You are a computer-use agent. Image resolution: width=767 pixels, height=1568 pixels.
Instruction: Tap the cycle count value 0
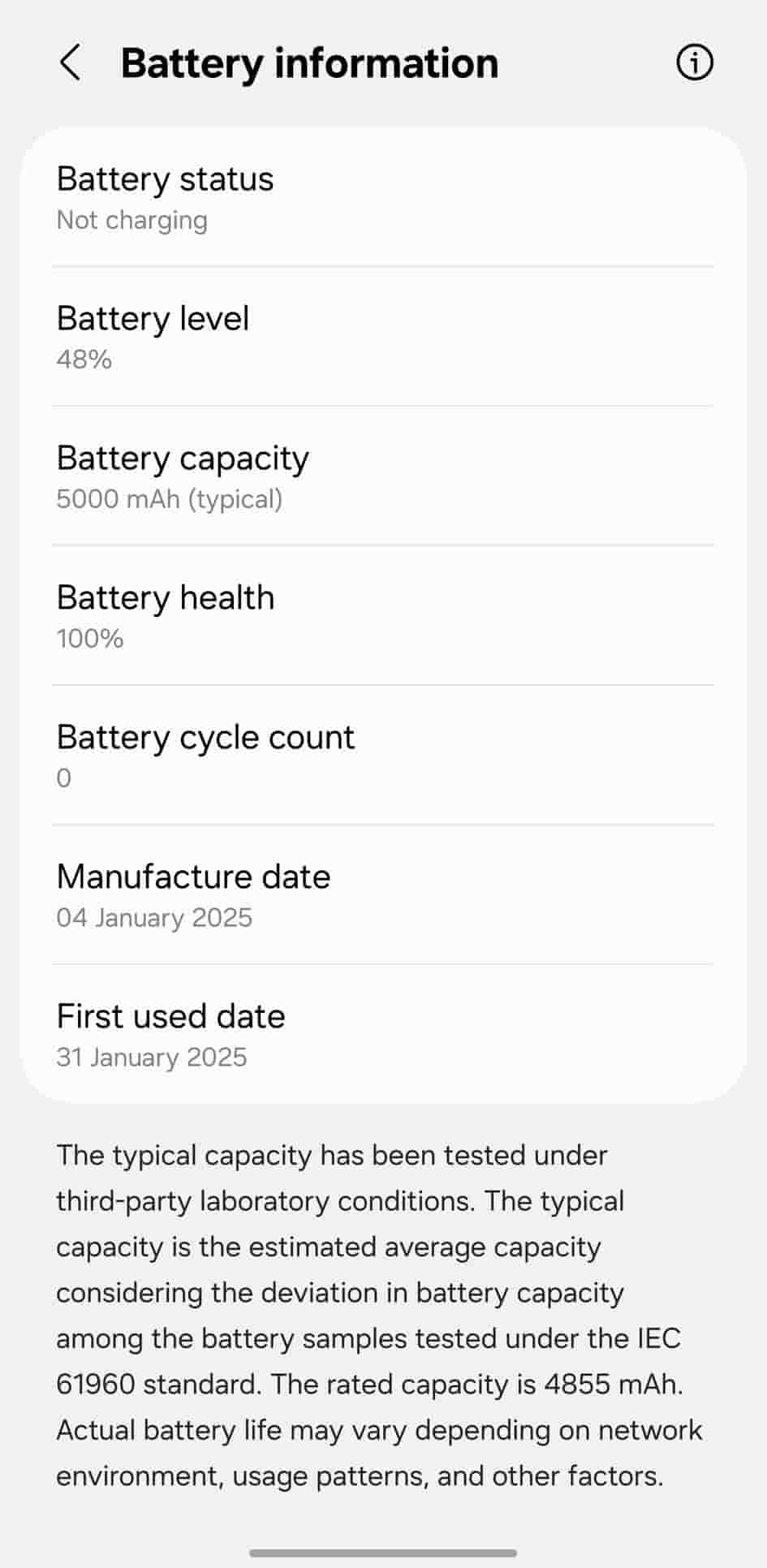point(64,778)
